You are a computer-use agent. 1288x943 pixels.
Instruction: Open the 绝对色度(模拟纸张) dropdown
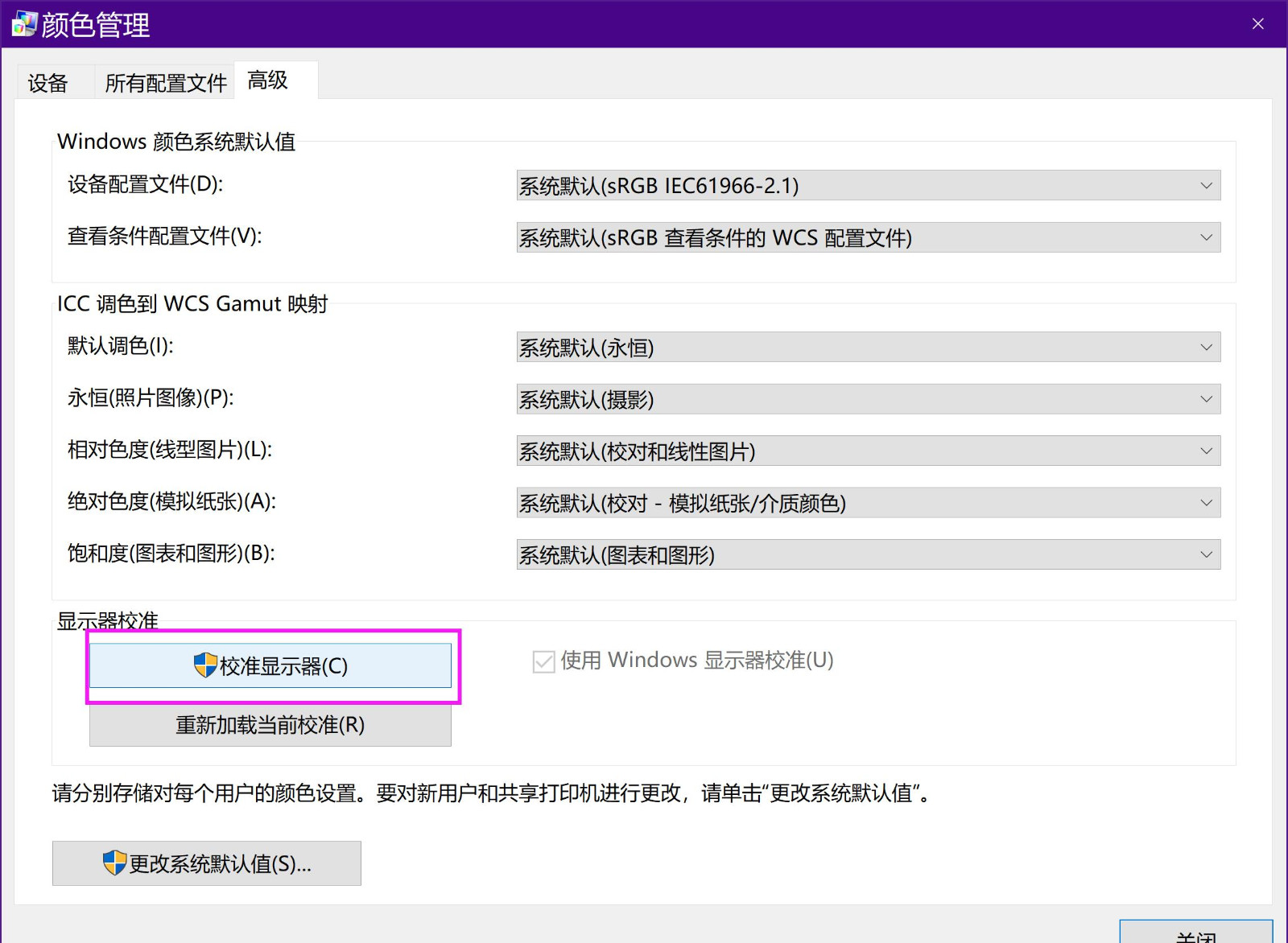coord(869,503)
